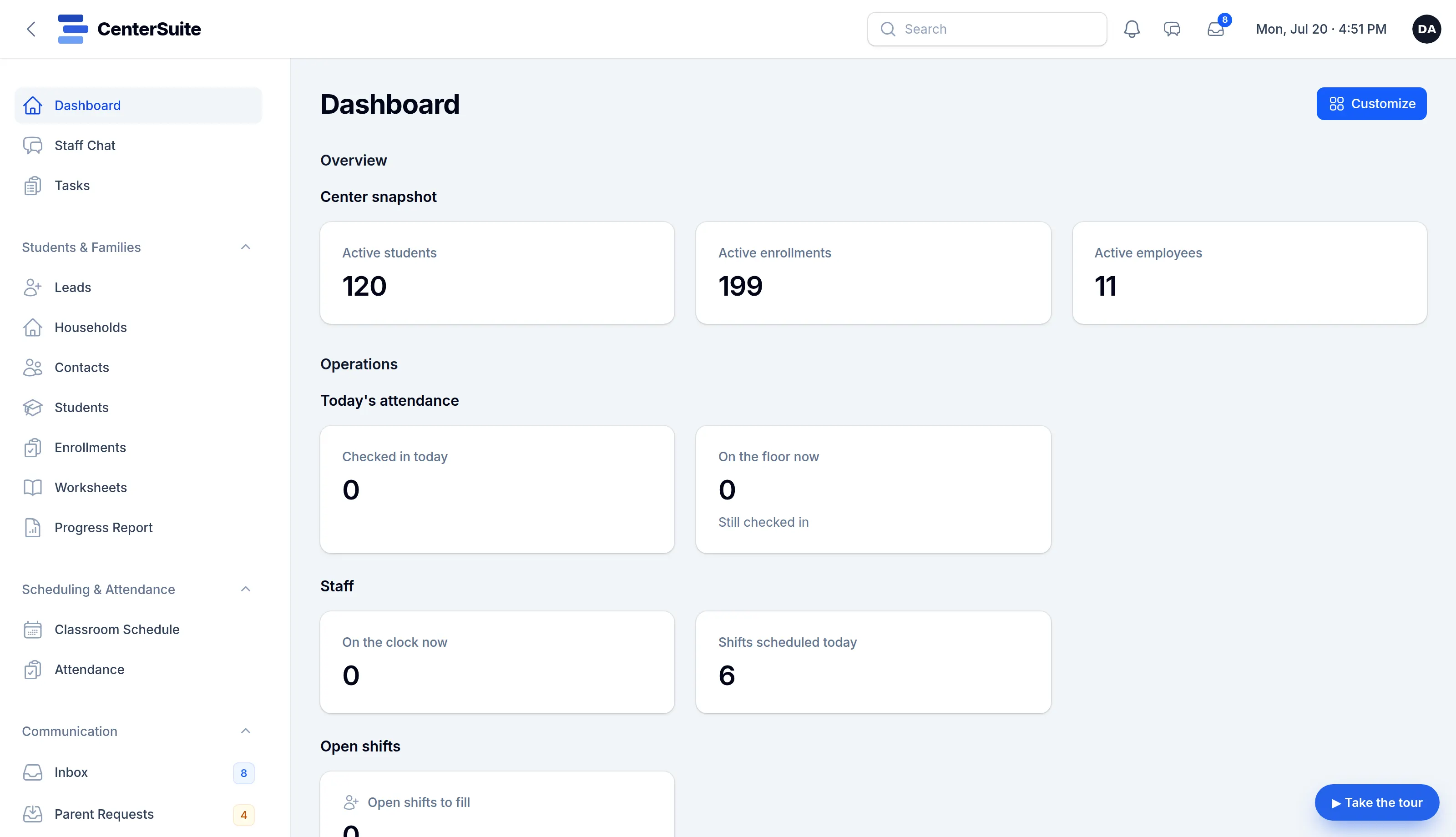The image size is (1456, 837).
Task: Click the Households house icon
Action: pyautogui.click(x=33, y=328)
